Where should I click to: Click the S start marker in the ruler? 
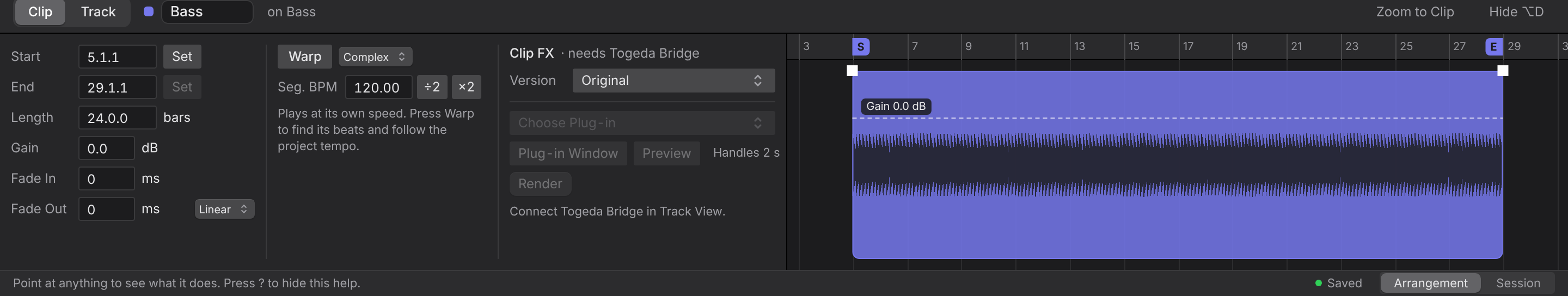point(861,47)
